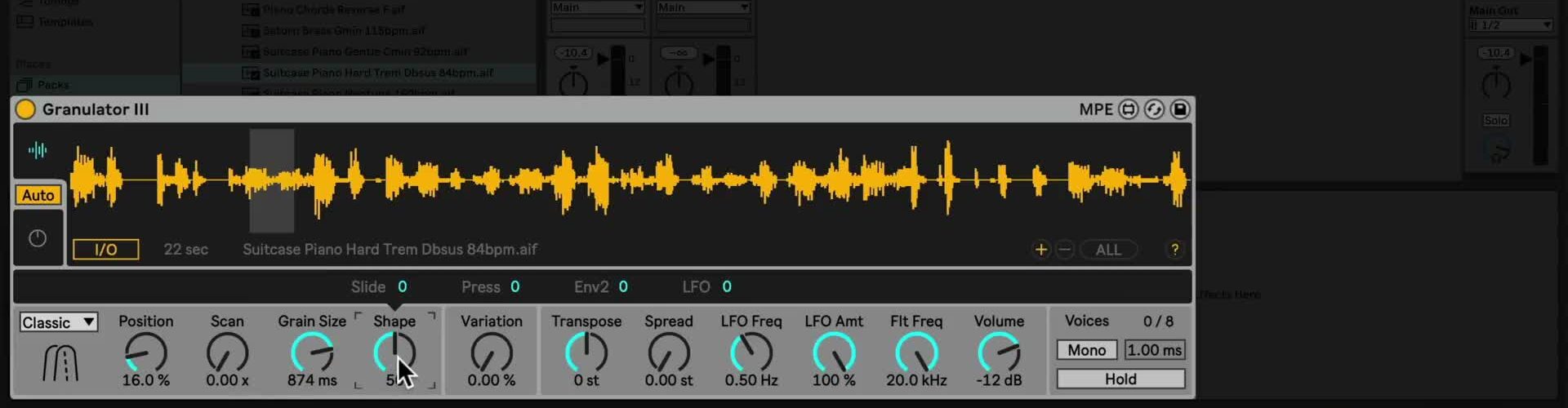
Task: Click the Grain Size knob
Action: coord(312,353)
